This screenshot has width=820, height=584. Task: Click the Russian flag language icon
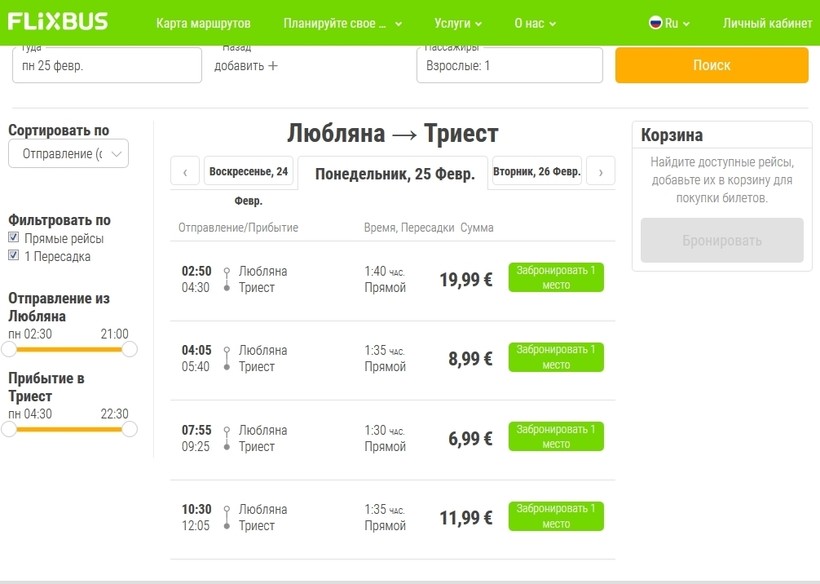point(656,23)
